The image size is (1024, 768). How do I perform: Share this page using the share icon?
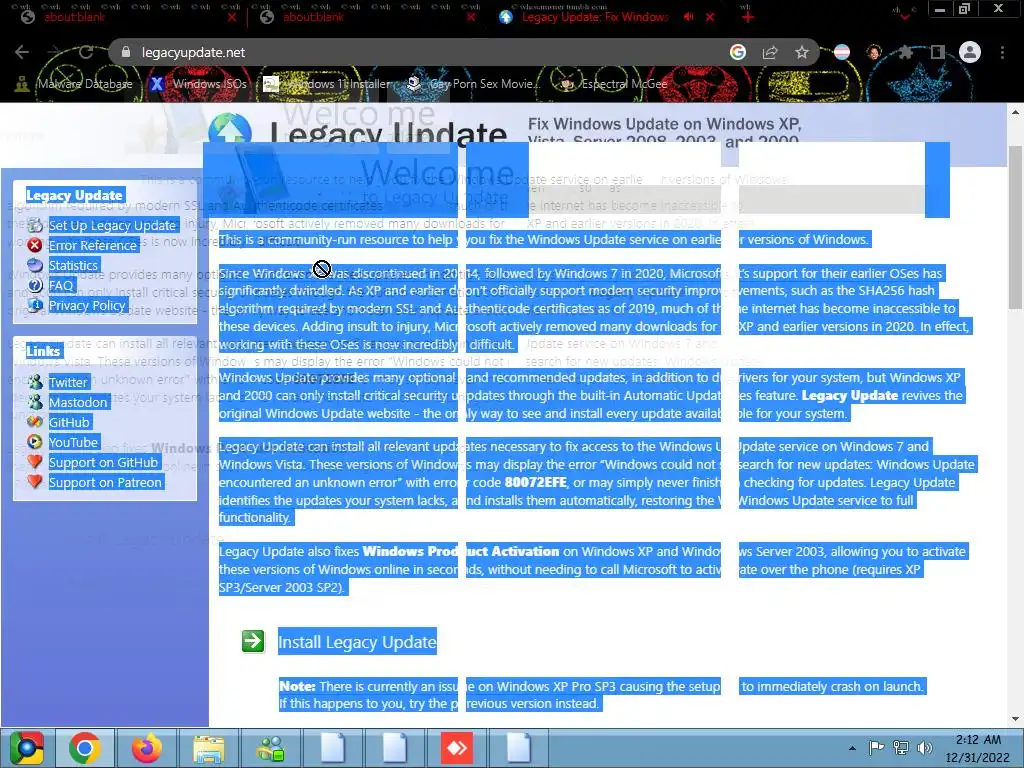(770, 52)
